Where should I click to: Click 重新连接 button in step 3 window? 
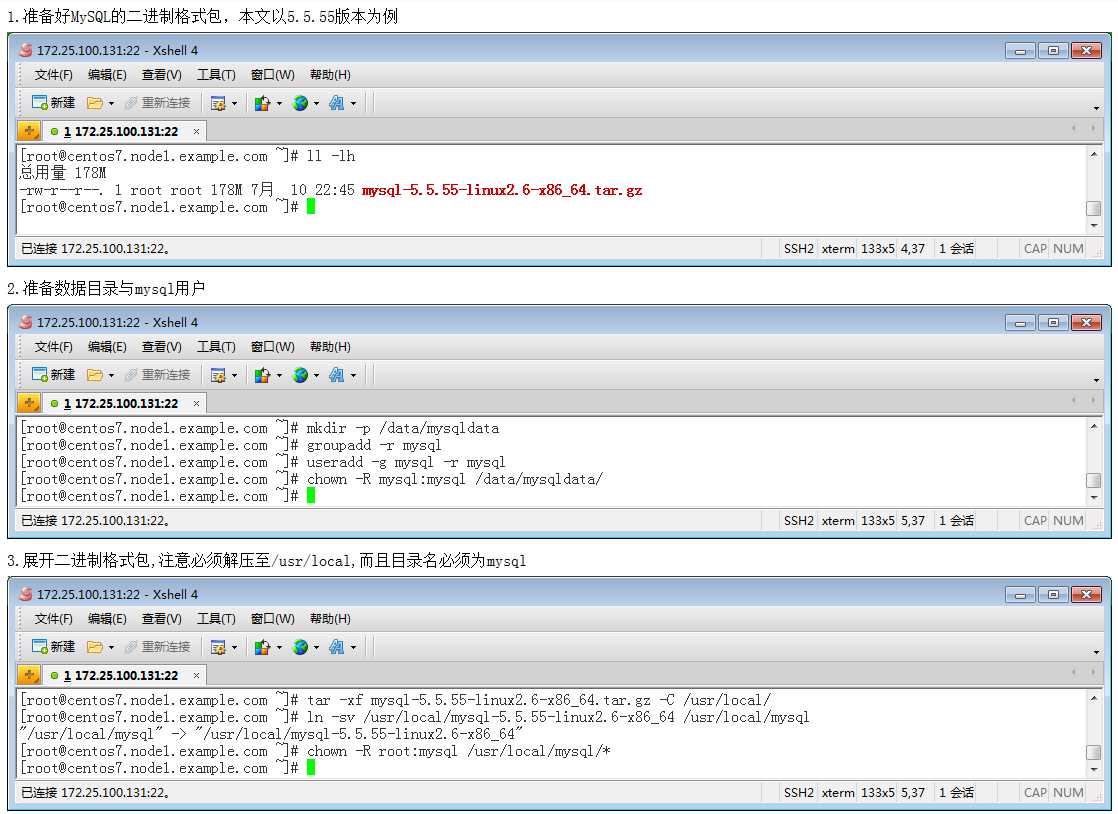click(158, 647)
